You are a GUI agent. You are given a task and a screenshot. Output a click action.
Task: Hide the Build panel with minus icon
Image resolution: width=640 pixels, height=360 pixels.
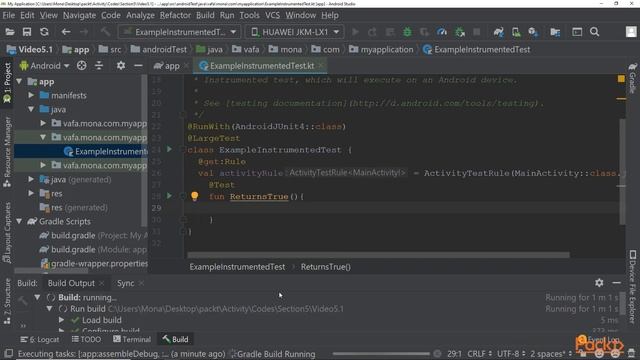click(616, 282)
